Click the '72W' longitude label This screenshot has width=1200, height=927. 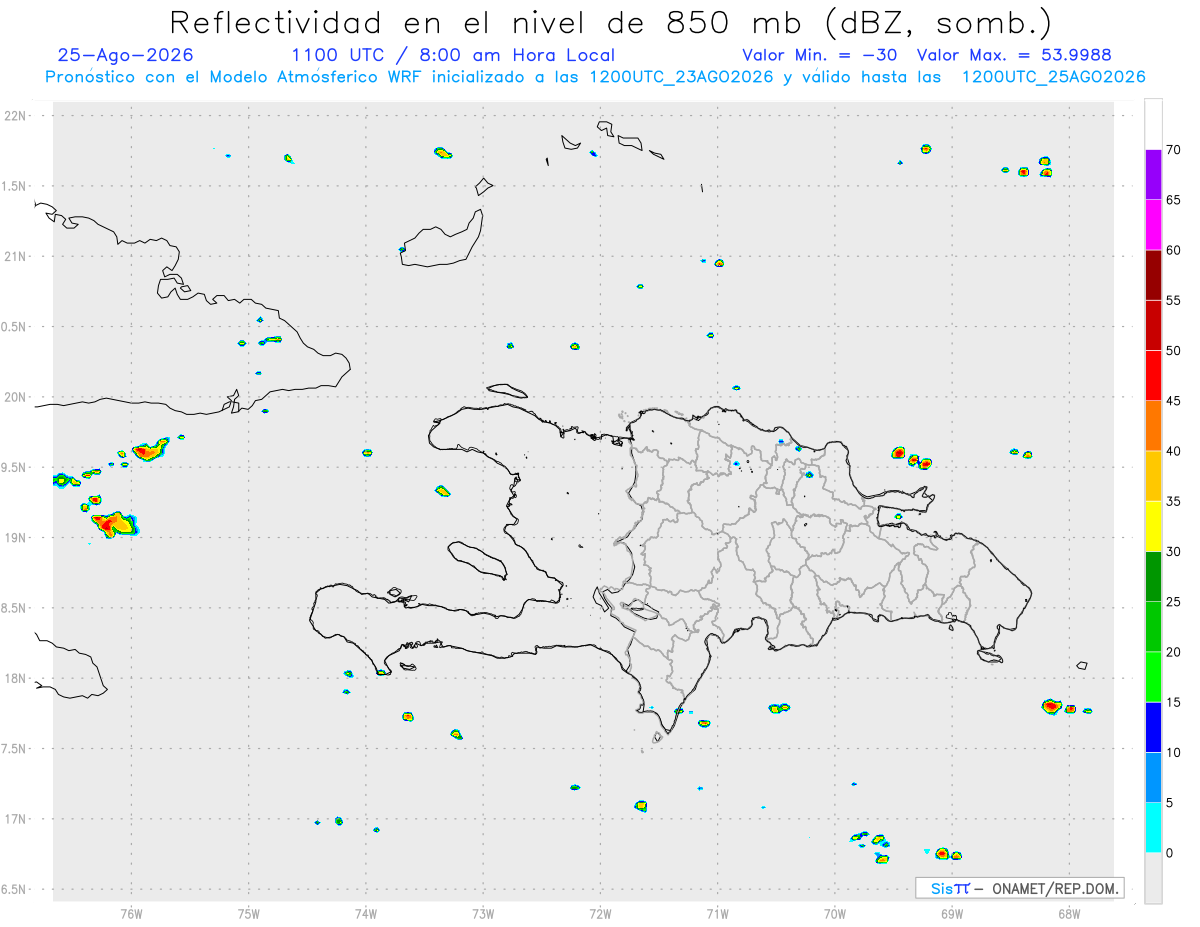coord(600,913)
